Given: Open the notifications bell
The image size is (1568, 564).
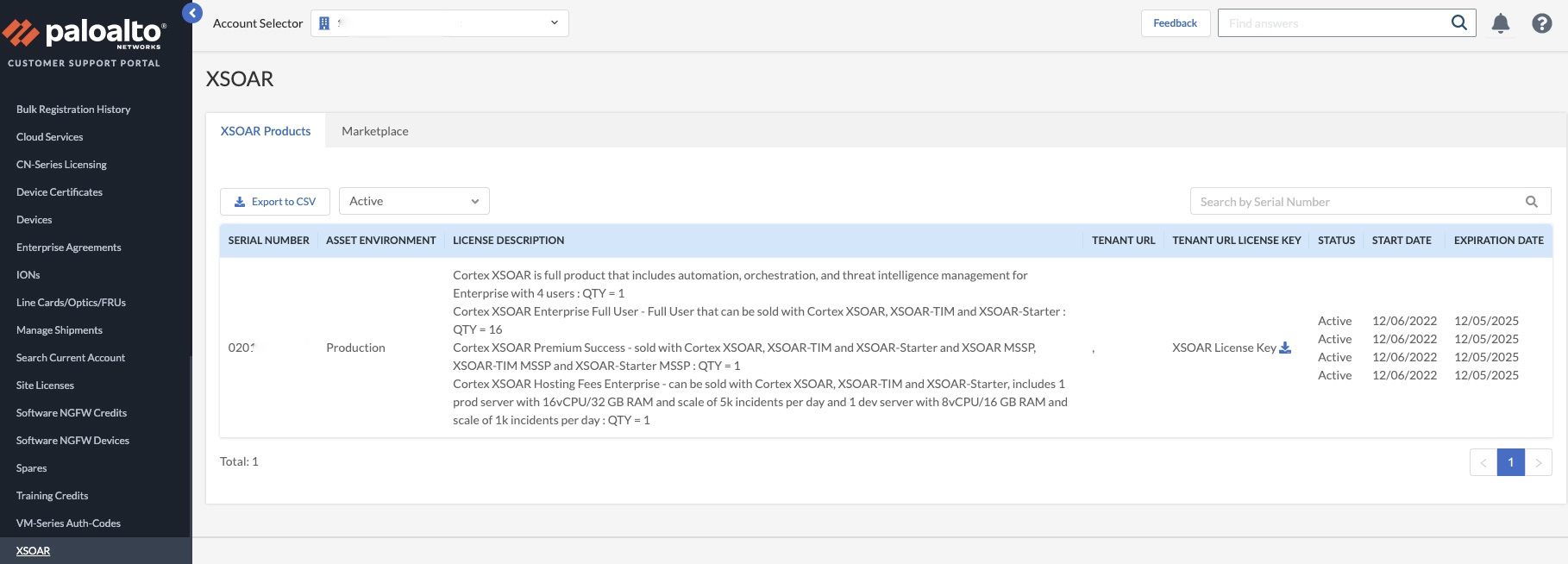Looking at the screenshot, I should [x=1501, y=23].
